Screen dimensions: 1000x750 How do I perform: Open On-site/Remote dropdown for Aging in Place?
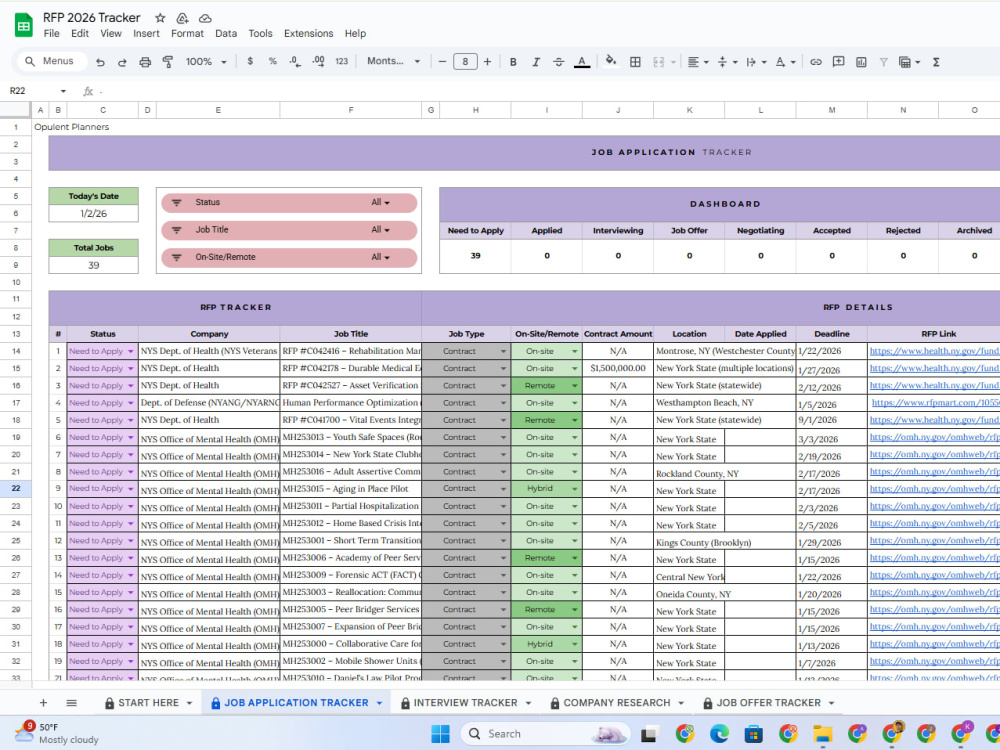point(574,489)
